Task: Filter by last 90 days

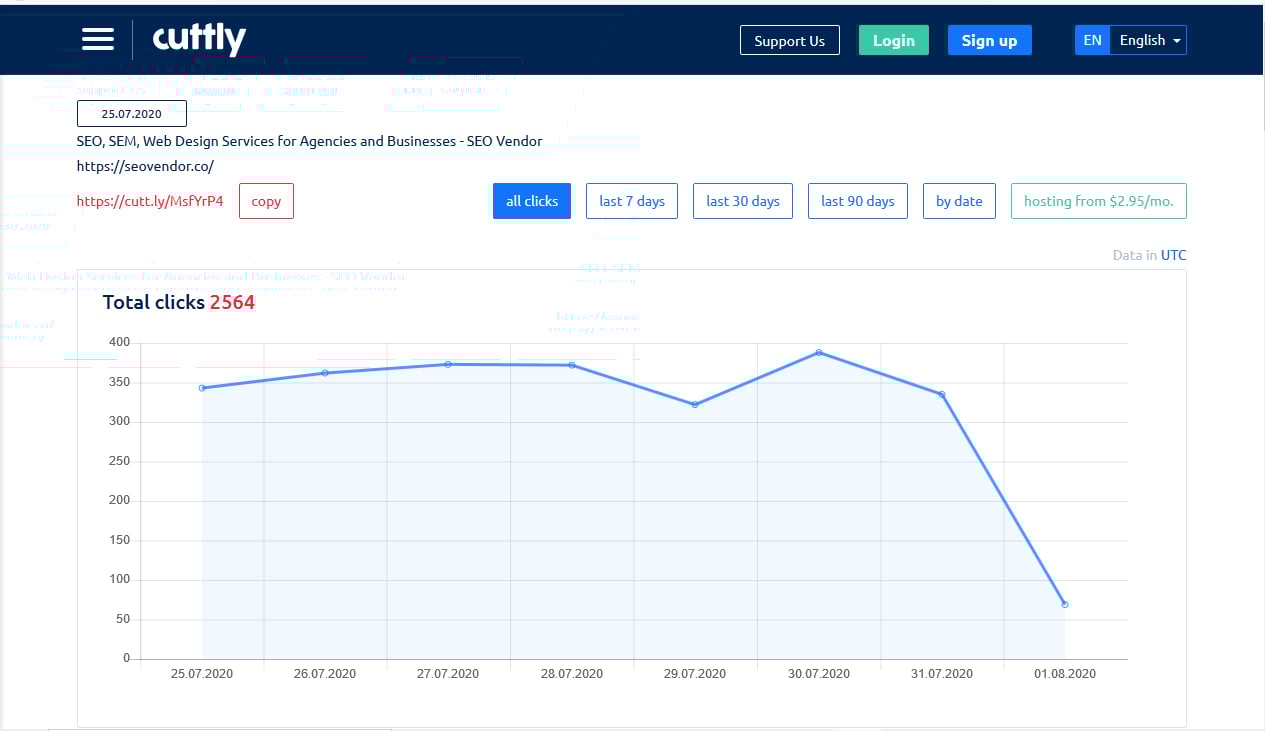Action: click(858, 201)
